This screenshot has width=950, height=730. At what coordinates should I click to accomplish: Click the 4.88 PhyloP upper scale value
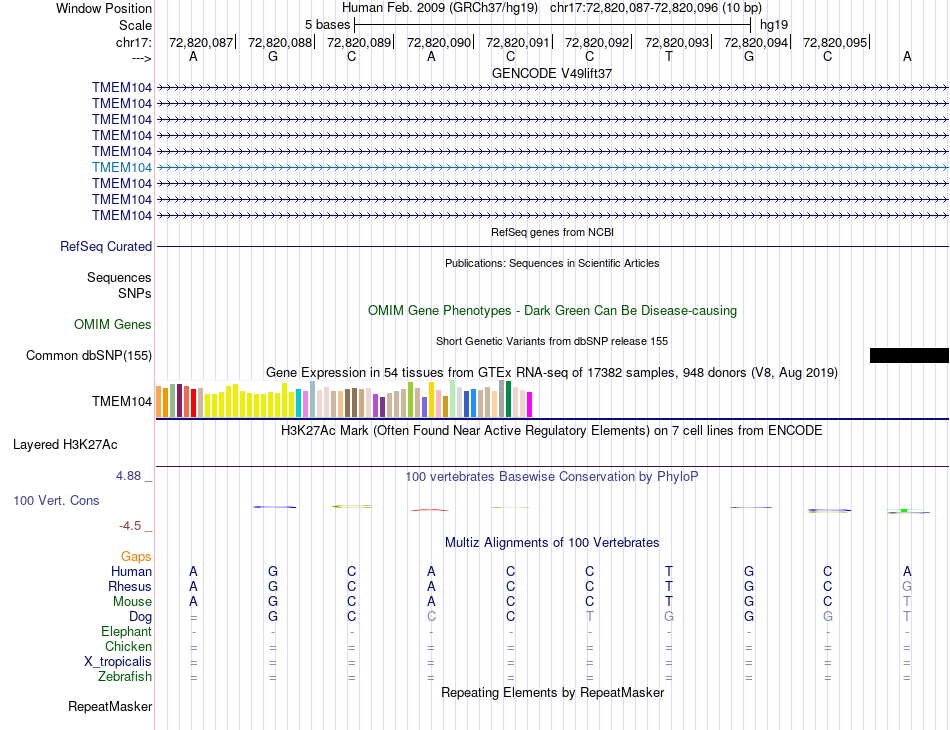pos(128,476)
